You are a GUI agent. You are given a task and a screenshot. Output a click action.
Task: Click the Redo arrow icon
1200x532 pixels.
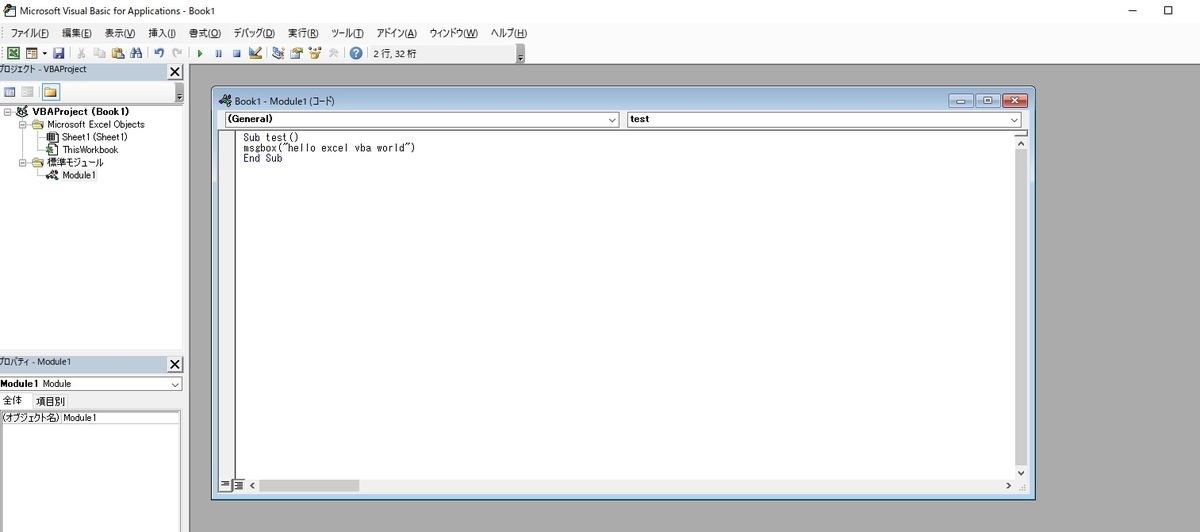[x=177, y=53]
